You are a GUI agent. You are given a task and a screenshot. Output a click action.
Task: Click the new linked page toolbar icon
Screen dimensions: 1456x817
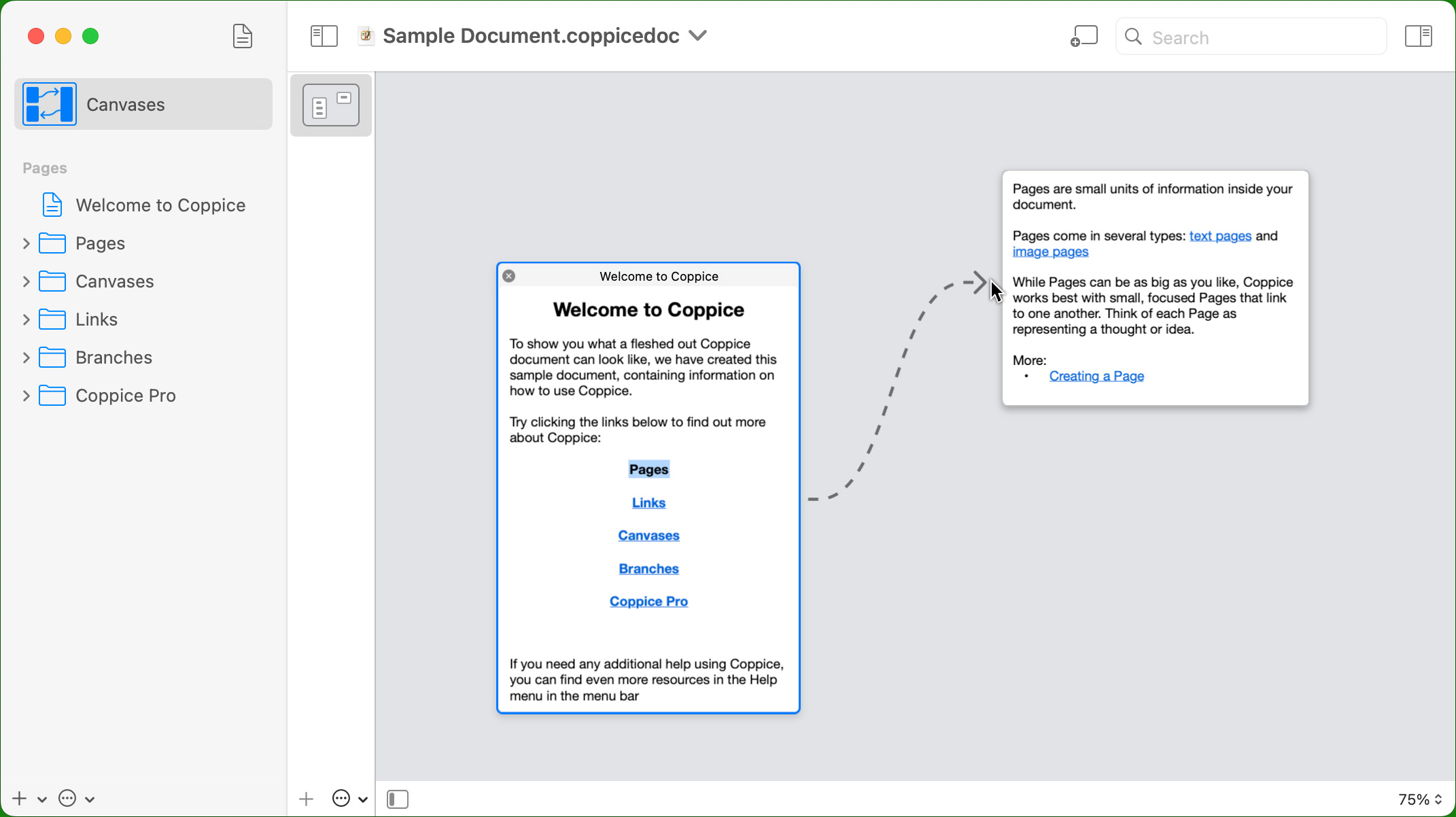pyautogui.click(x=1084, y=36)
